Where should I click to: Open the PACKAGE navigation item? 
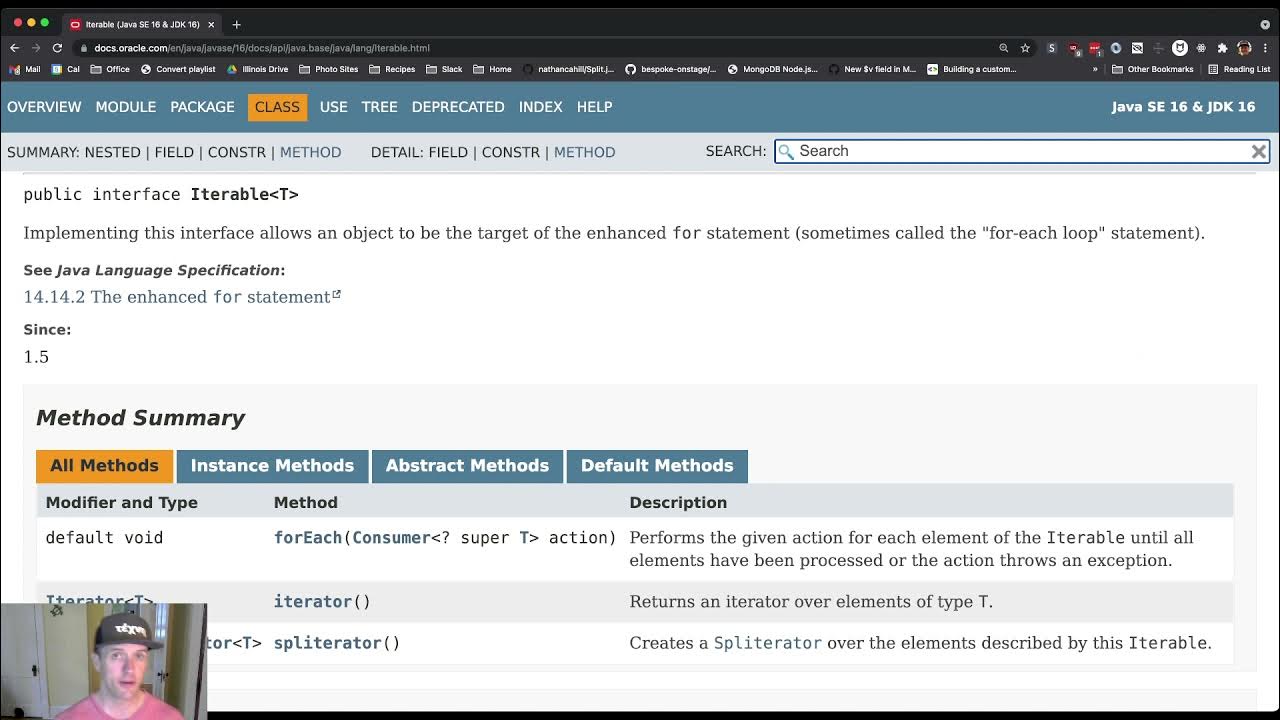click(202, 107)
